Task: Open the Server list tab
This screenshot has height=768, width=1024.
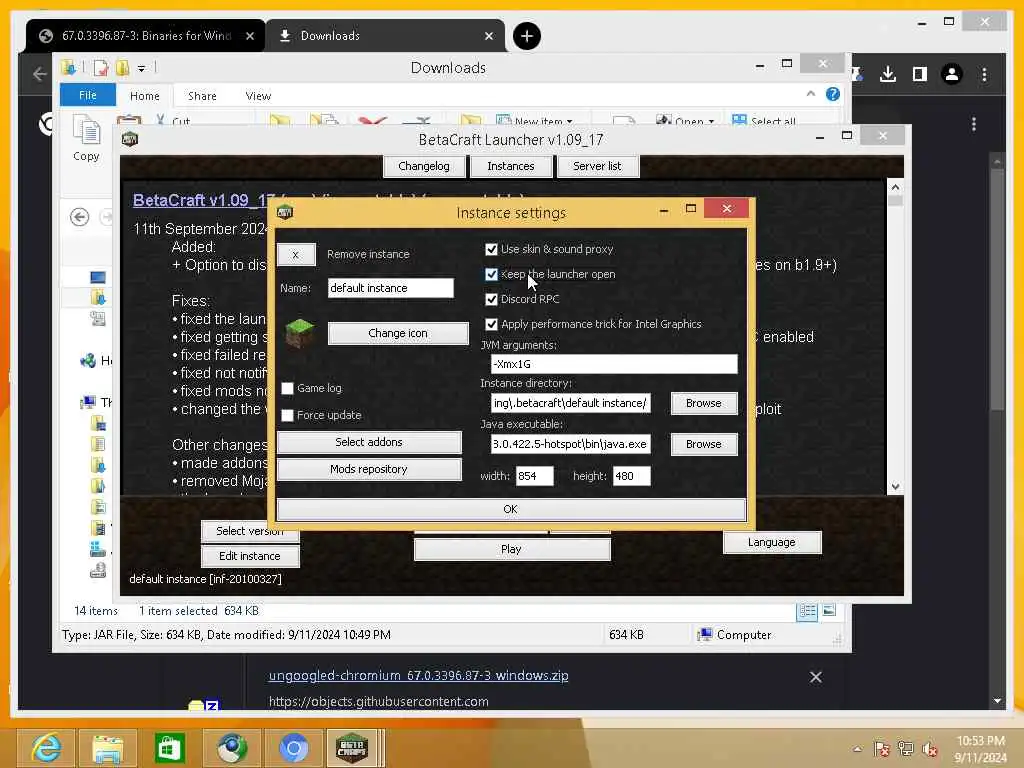Action: point(597,166)
